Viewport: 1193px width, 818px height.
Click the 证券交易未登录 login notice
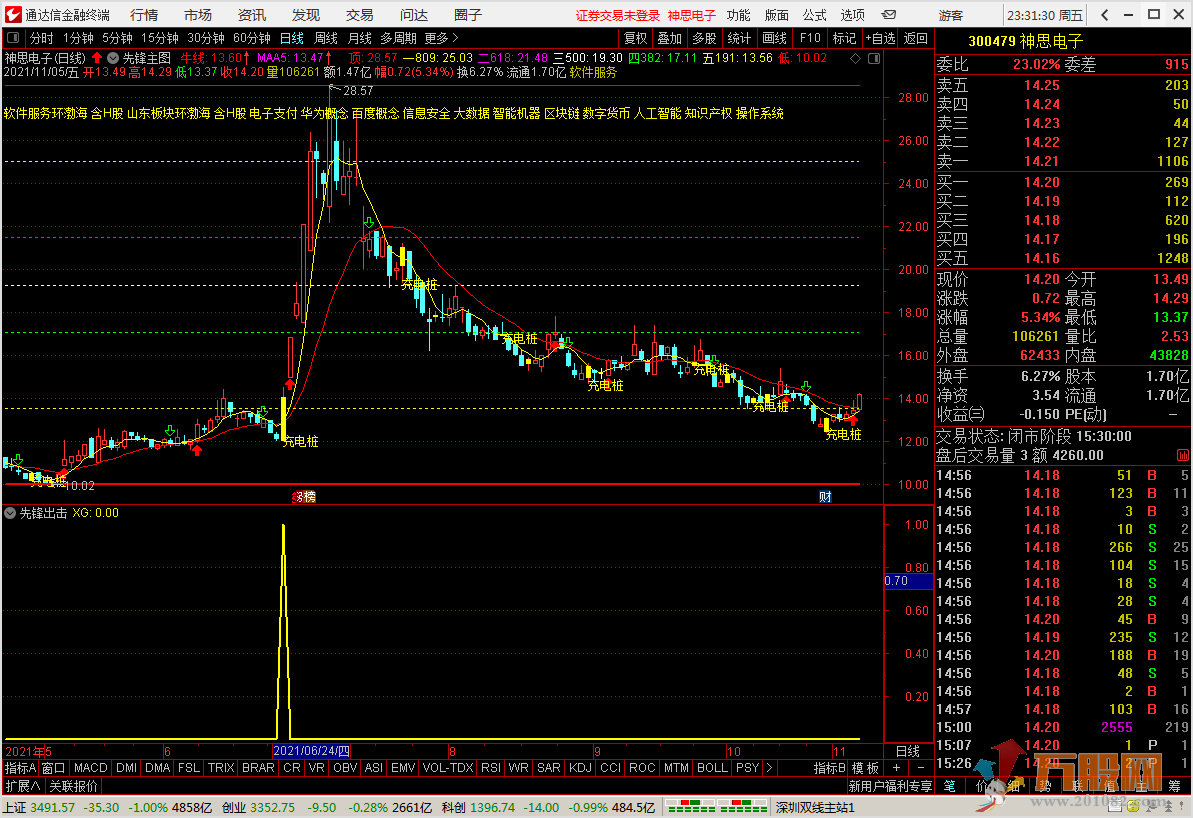tap(618, 15)
